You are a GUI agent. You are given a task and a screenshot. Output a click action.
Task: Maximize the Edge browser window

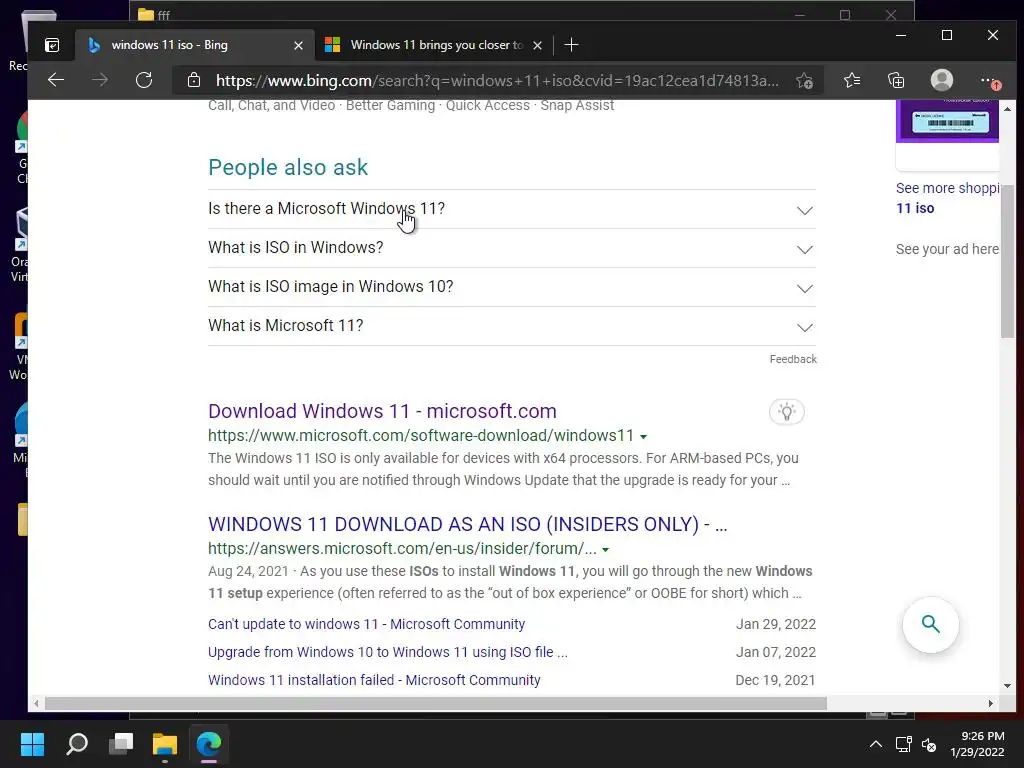(947, 35)
